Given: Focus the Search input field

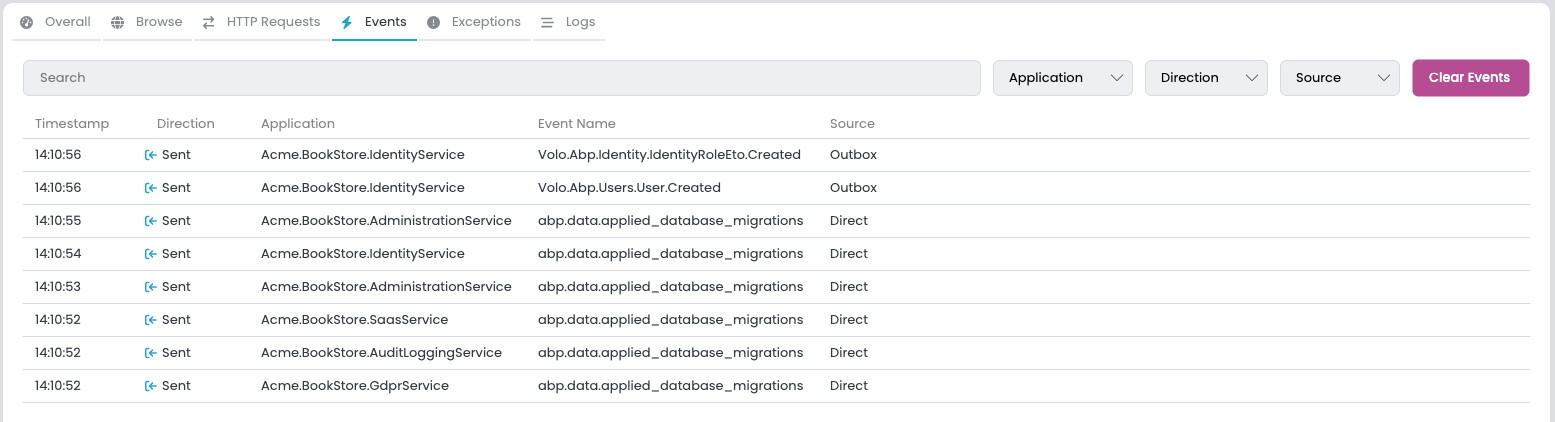Looking at the screenshot, I should pos(501,78).
